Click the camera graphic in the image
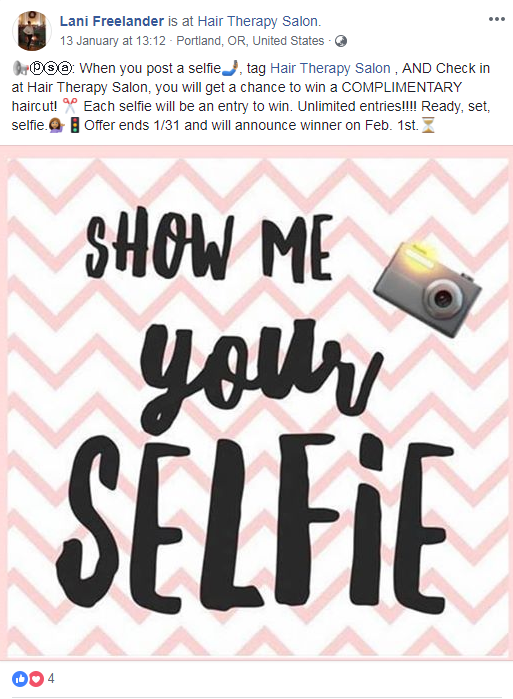Image resolution: width=513 pixels, height=699 pixels. pyautogui.click(x=427, y=289)
